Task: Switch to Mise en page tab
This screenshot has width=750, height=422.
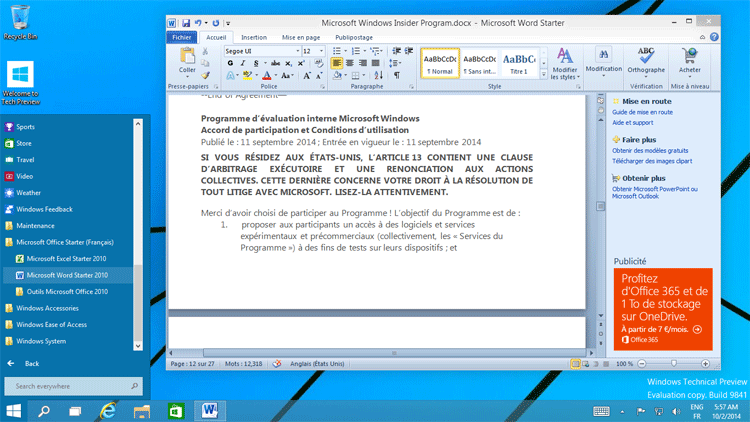Action: [x=301, y=37]
